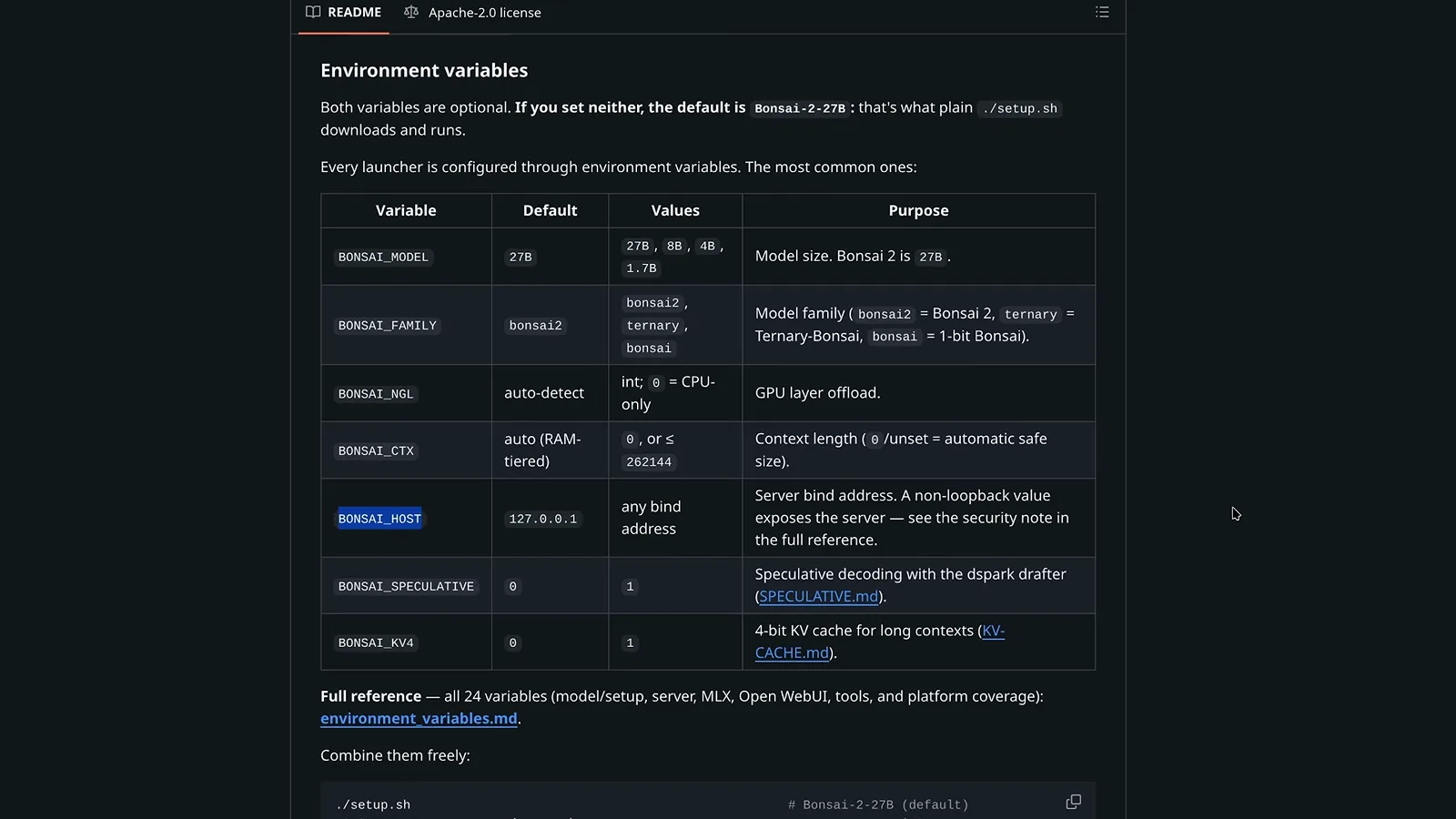The width and height of the screenshot is (1456, 819).
Task: Click the Environment variables heading
Action: coord(424,70)
